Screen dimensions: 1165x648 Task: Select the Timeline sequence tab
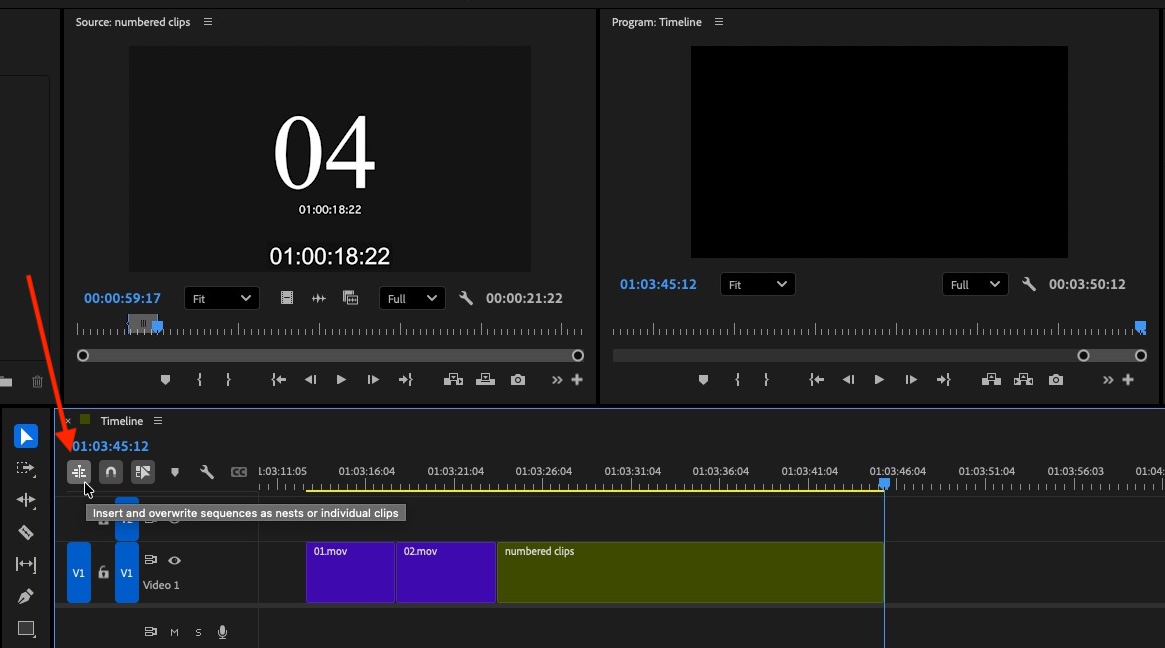[x=122, y=421]
